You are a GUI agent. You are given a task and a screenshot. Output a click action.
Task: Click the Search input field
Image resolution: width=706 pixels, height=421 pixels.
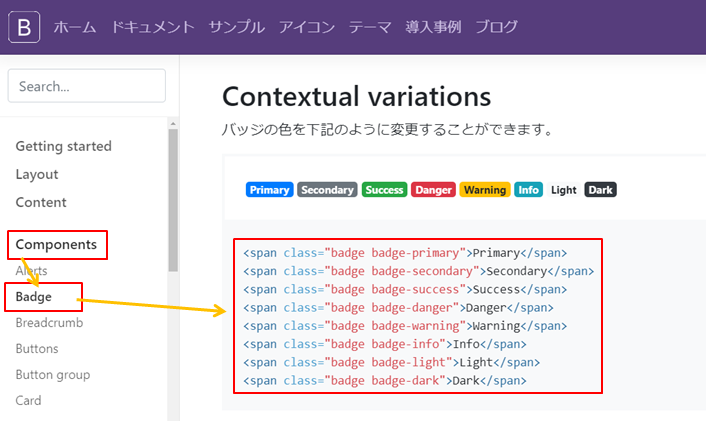[x=87, y=86]
